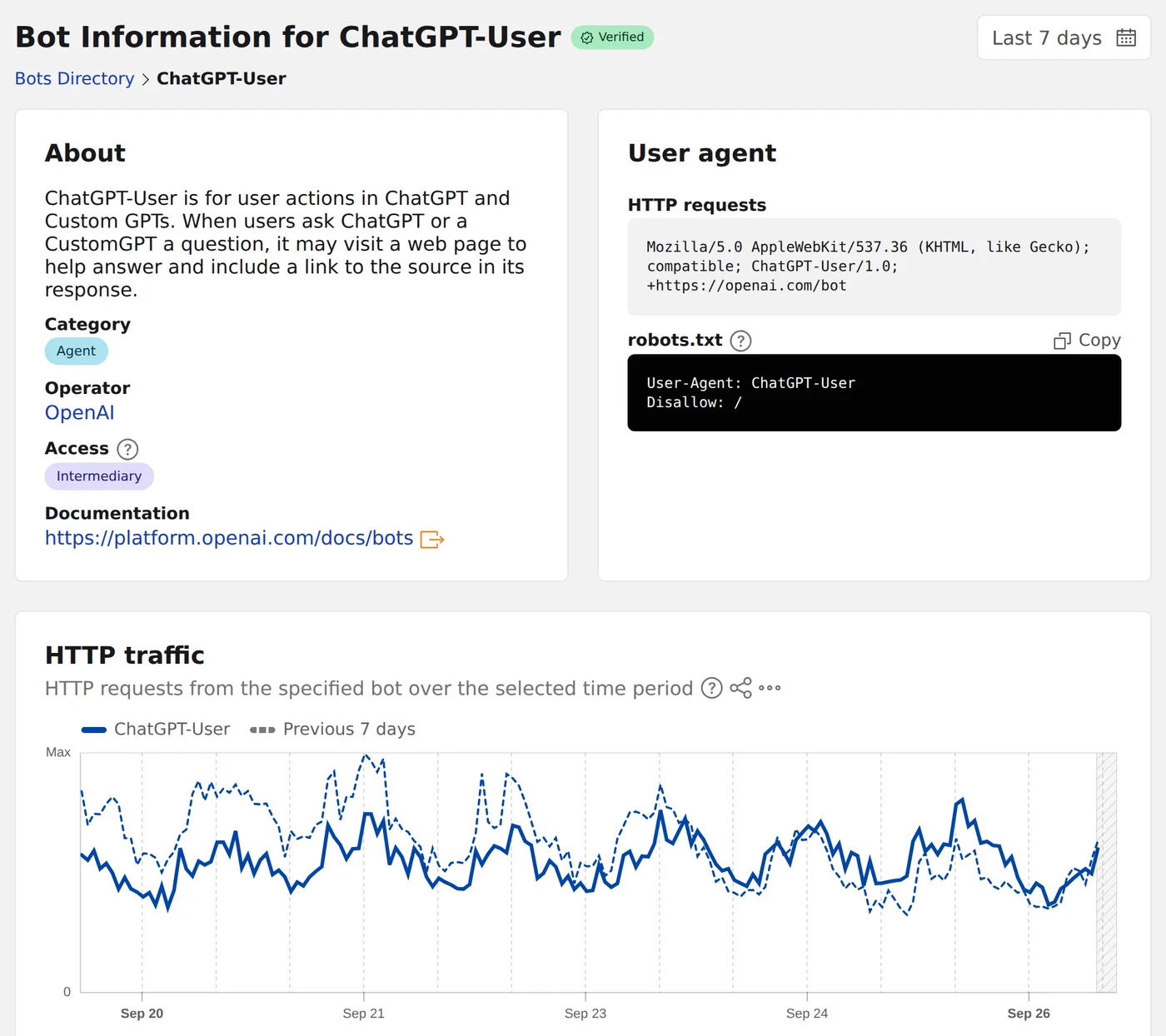
Task: Click the 'Category' label
Action: (x=87, y=324)
